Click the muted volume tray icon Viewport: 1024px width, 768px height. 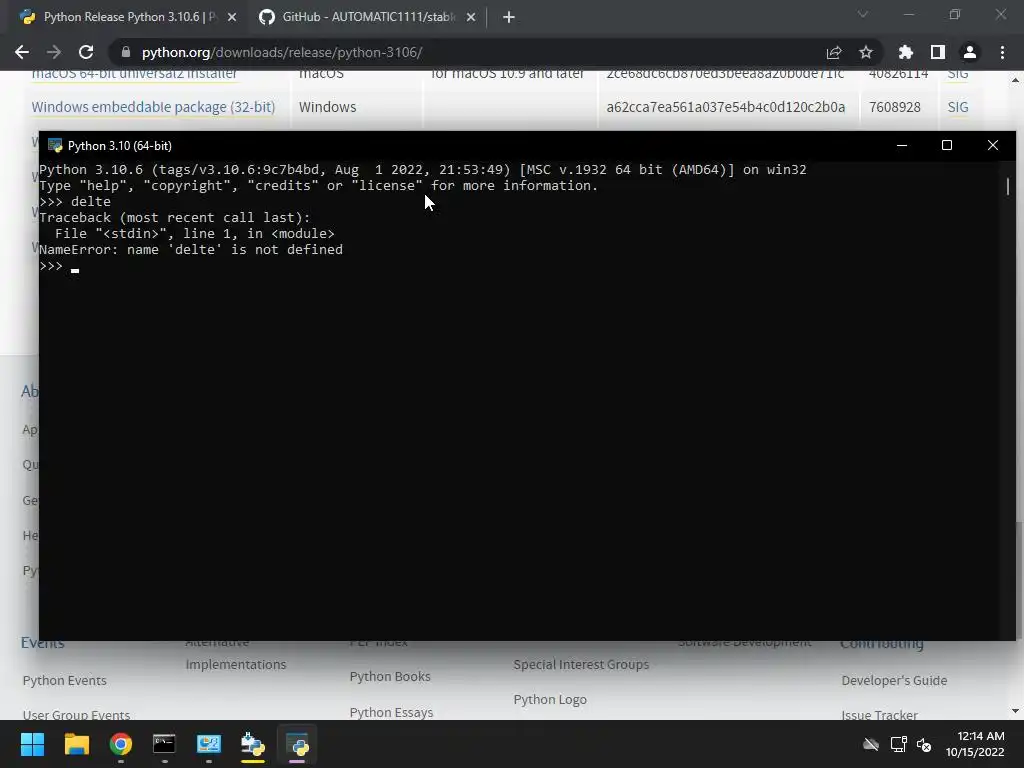pyautogui.click(x=924, y=744)
